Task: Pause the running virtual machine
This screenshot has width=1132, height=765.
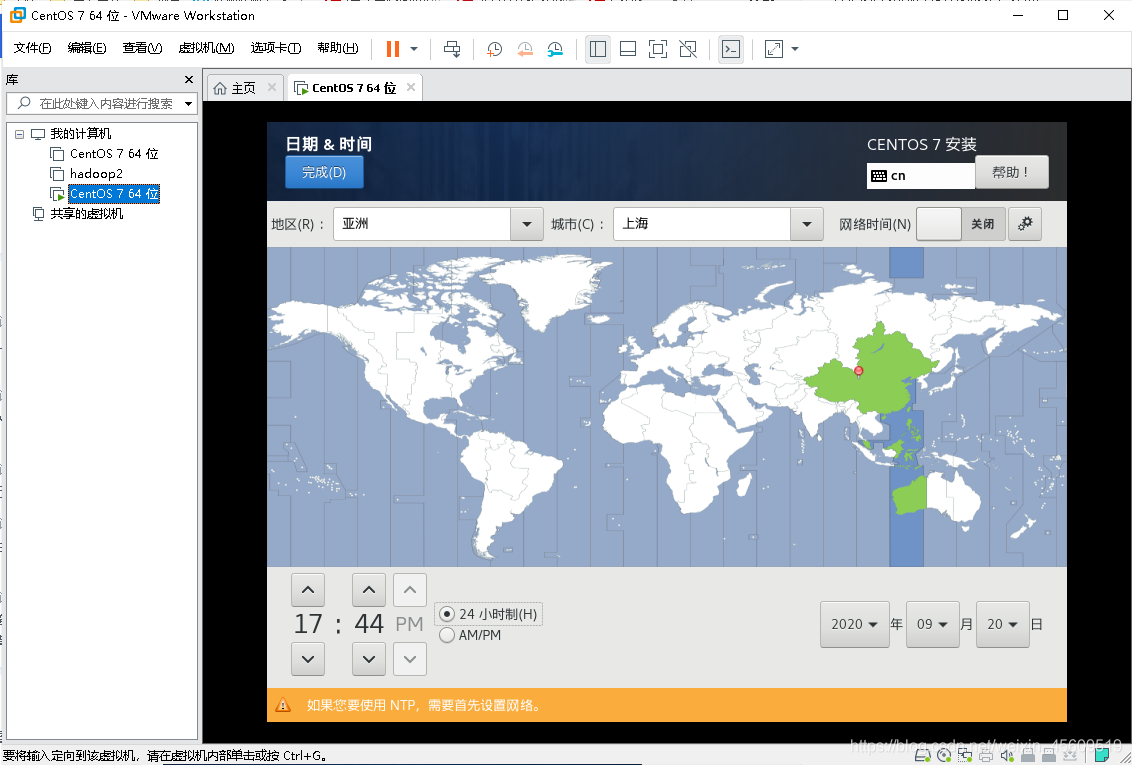Action: (393, 49)
